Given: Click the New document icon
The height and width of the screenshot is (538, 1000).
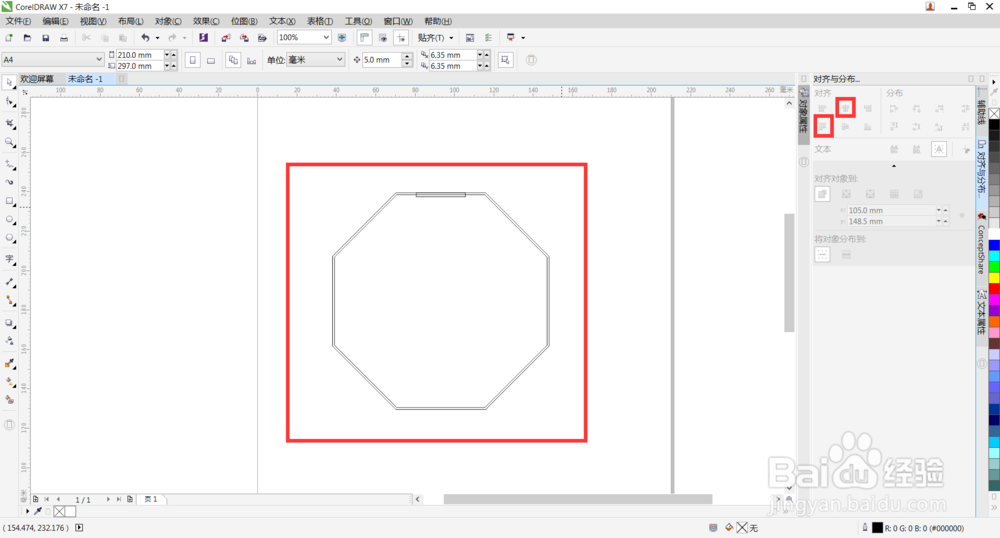Looking at the screenshot, I should point(9,38).
